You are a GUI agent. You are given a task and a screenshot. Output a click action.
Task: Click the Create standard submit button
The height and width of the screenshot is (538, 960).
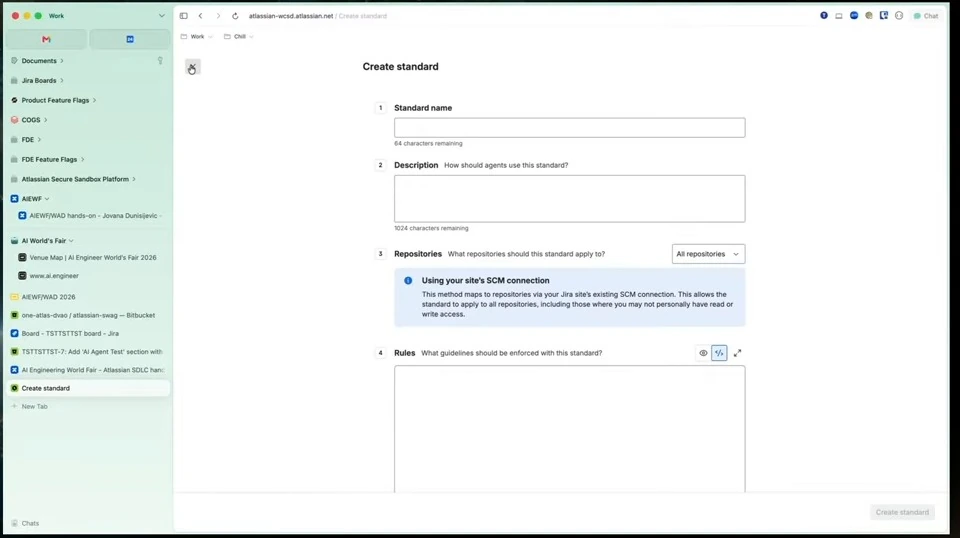pos(902,512)
